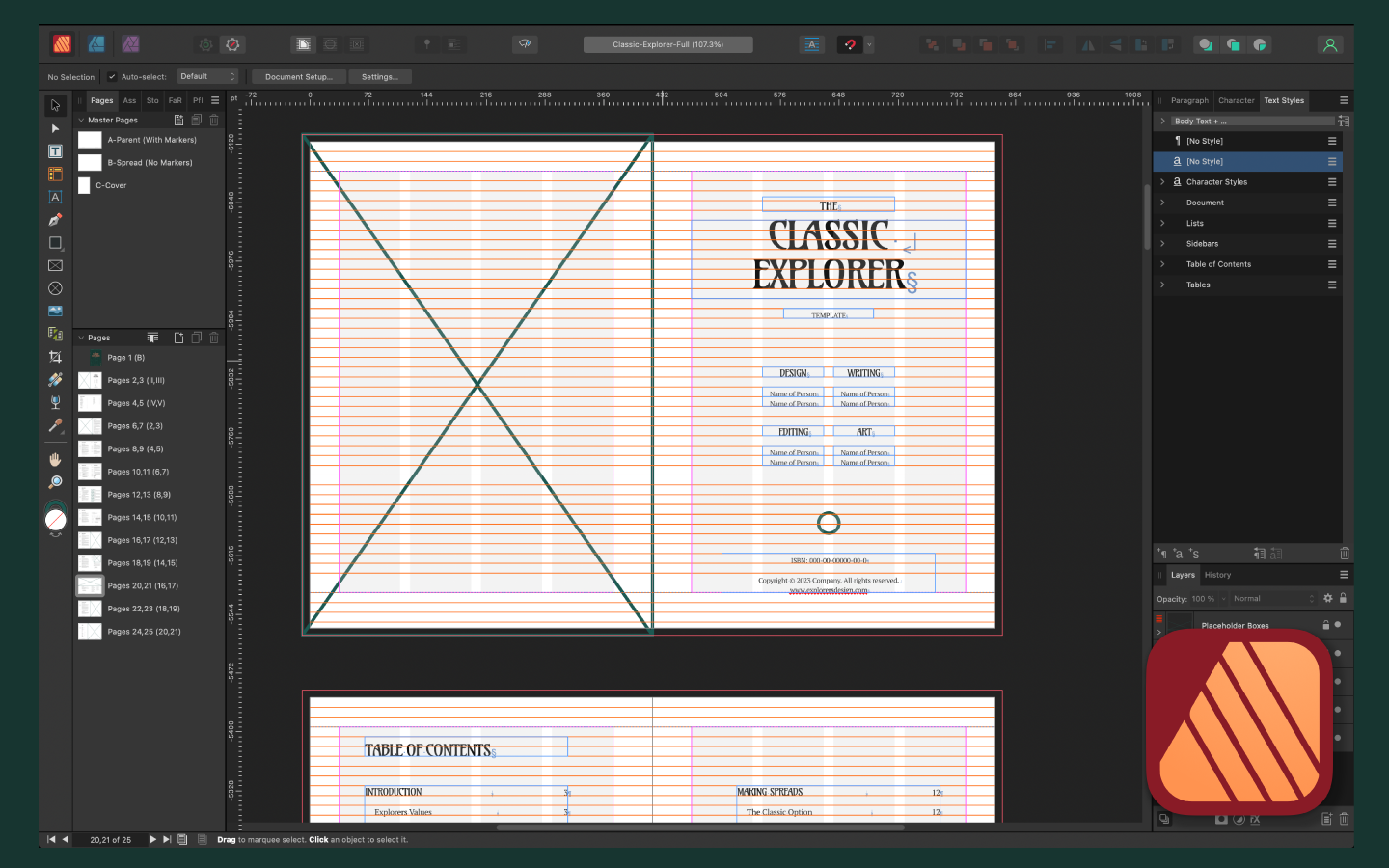This screenshot has width=1389, height=868.
Task: Select the Frame Text tool
Action: (x=55, y=151)
